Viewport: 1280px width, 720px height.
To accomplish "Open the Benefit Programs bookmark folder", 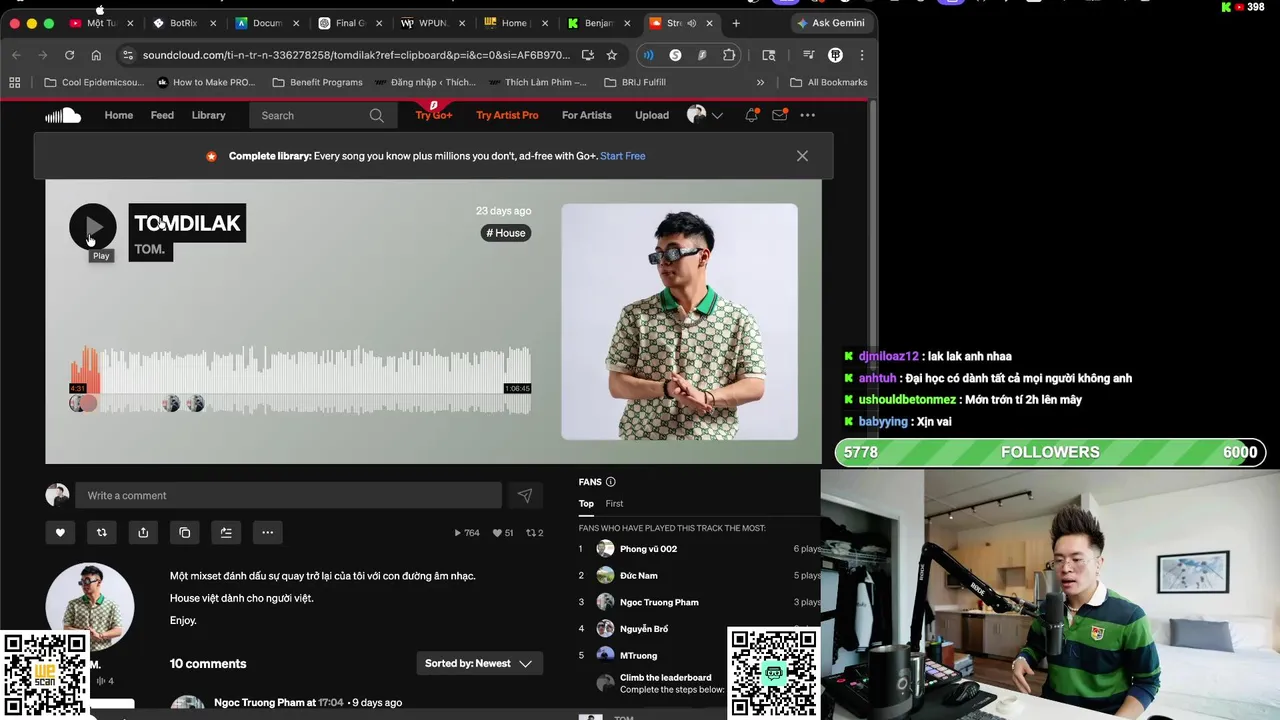I will (x=317, y=82).
